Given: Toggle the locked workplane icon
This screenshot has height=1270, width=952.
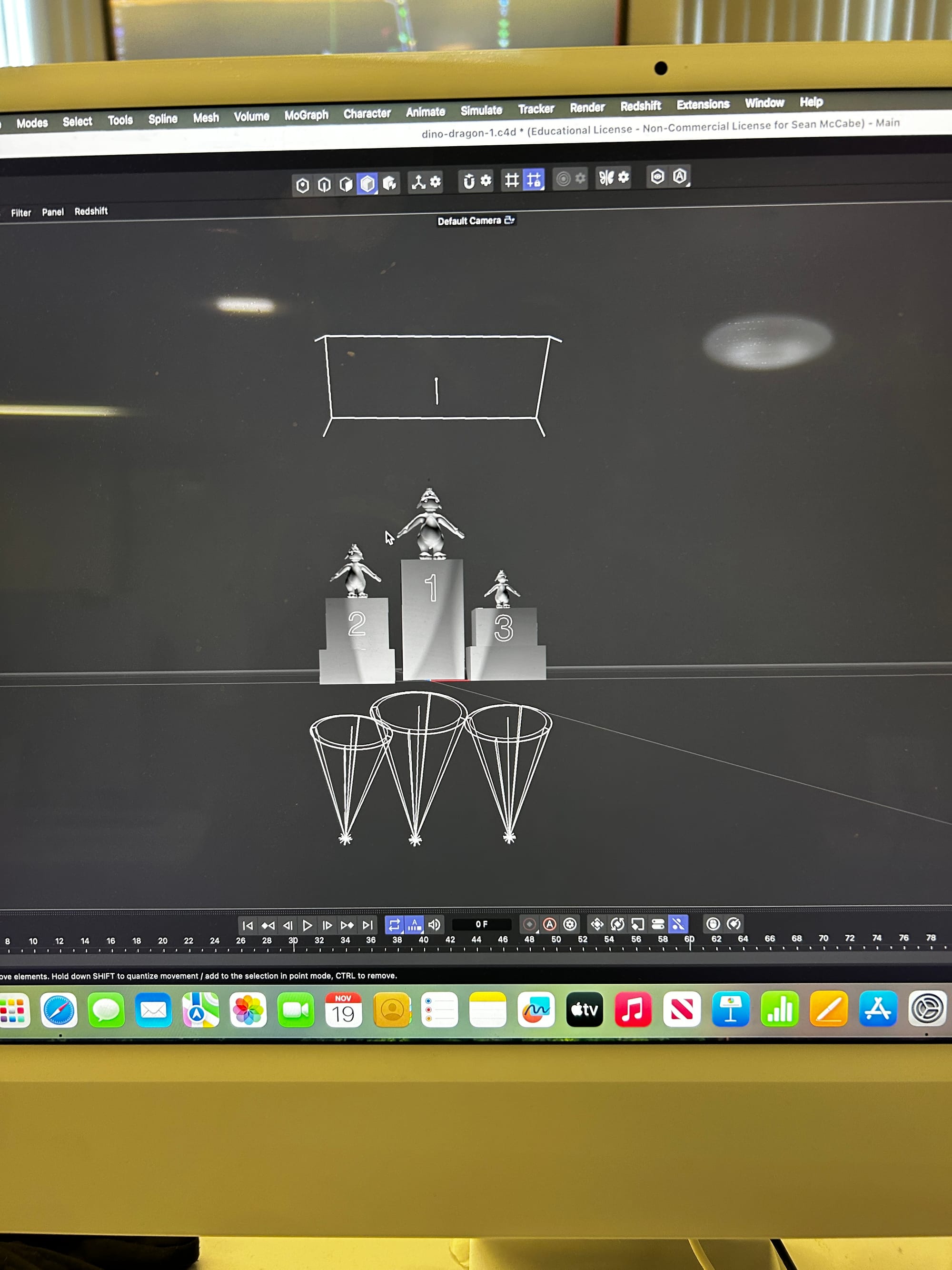Looking at the screenshot, I should (x=534, y=180).
